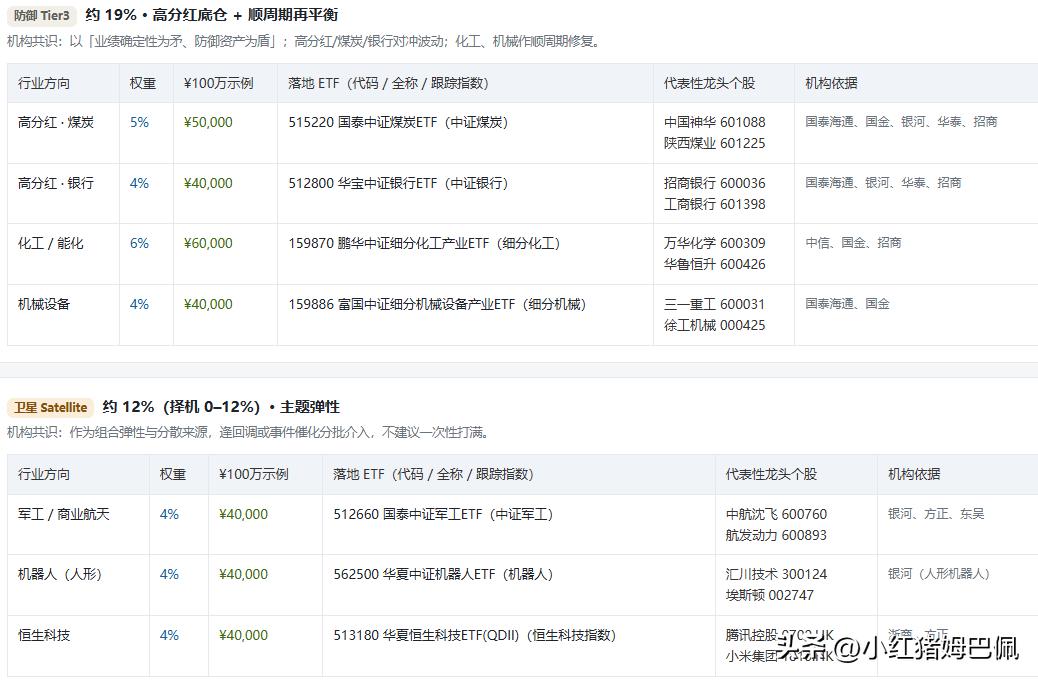Click stock 陕西煤业 601225

tap(714, 143)
